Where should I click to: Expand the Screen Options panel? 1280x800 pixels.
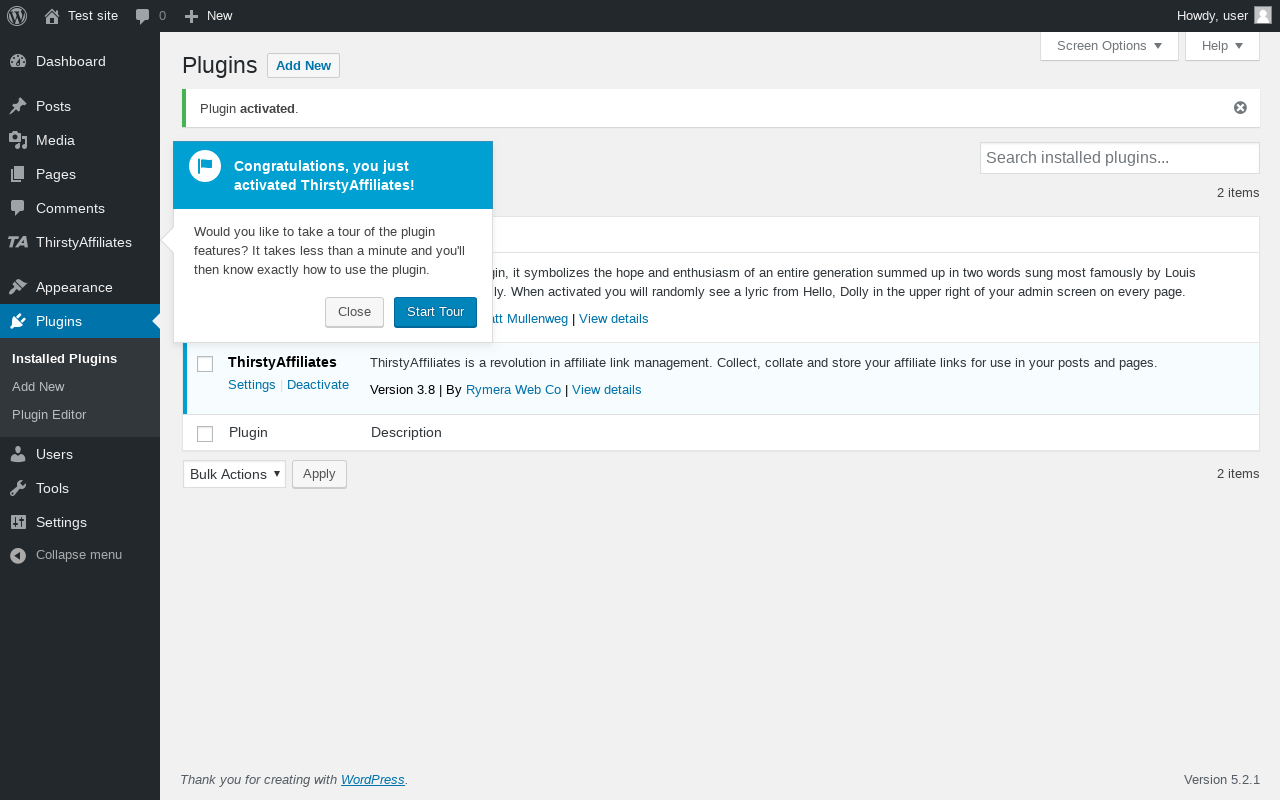pyautogui.click(x=1109, y=46)
